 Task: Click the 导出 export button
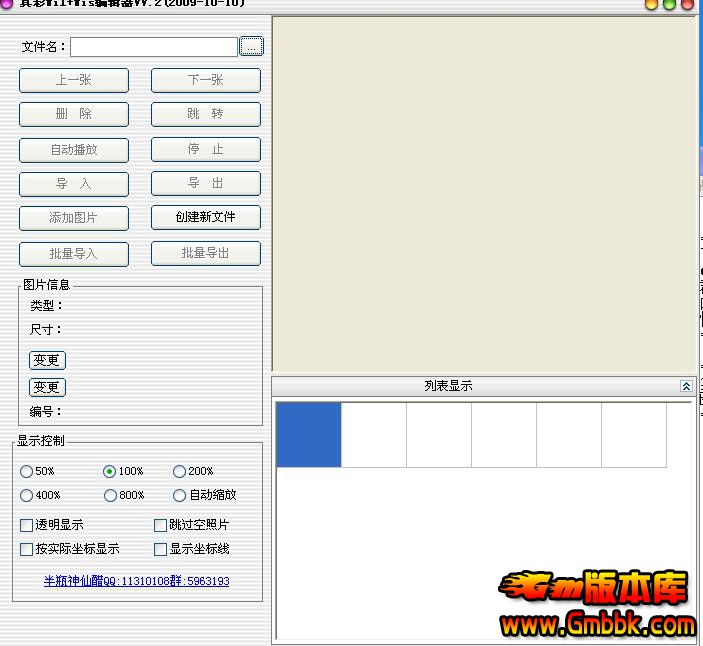coord(206,183)
